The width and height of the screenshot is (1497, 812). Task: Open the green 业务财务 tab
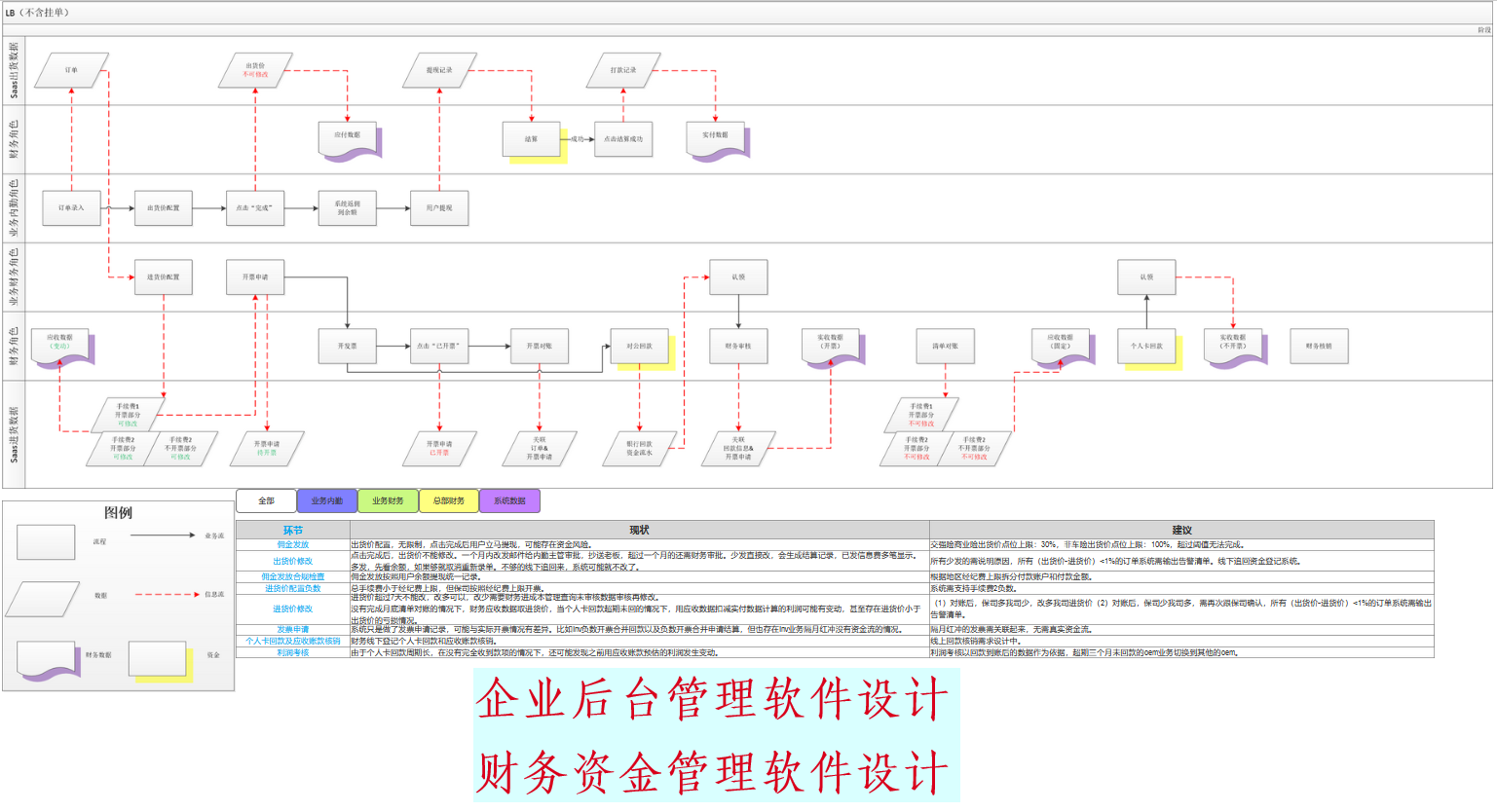(388, 501)
